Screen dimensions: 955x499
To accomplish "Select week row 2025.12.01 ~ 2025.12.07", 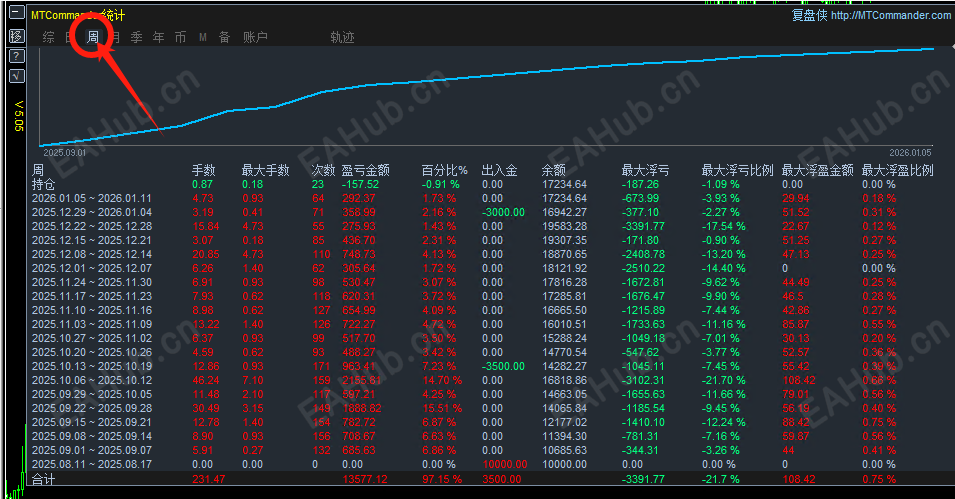I will coord(92,268).
